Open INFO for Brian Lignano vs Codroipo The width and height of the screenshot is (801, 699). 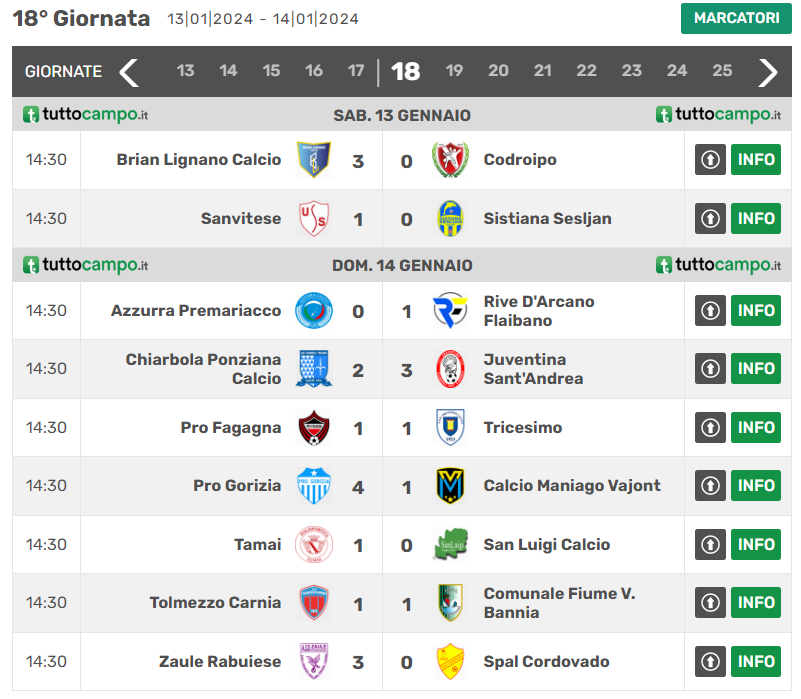point(756,160)
